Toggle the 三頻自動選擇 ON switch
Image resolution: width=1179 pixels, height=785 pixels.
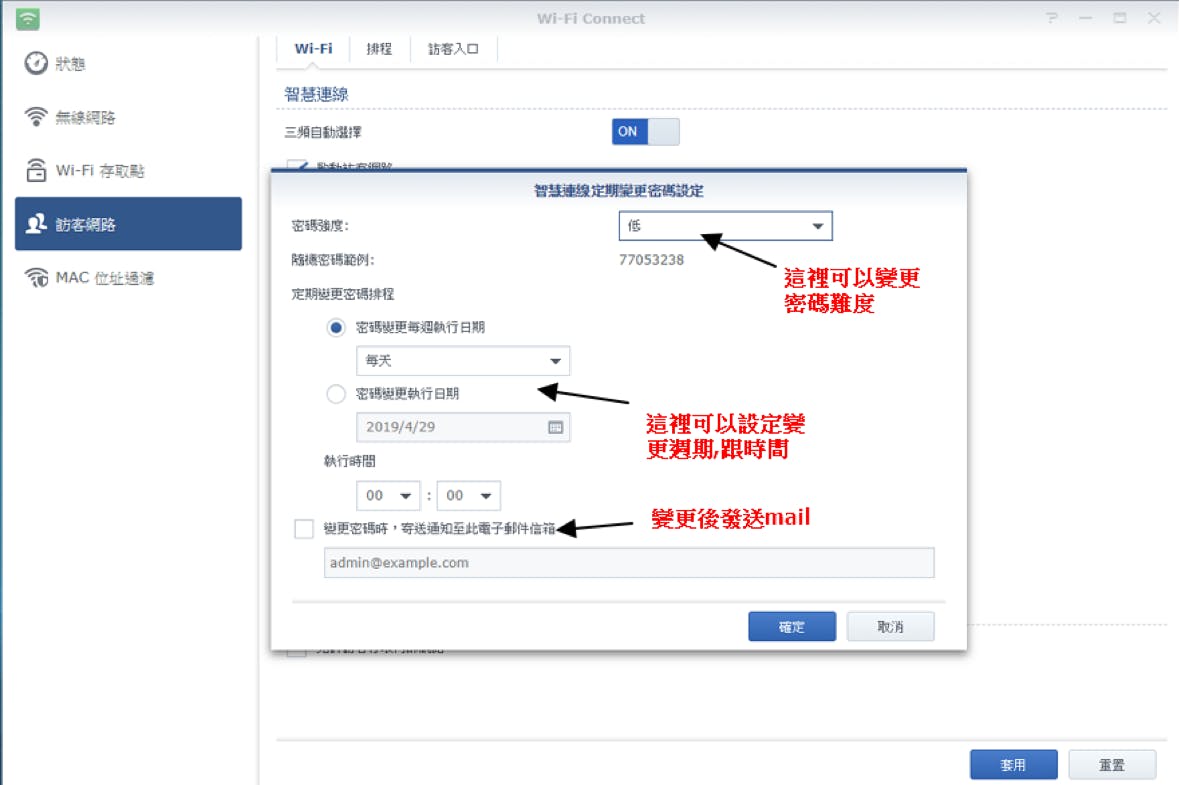tap(645, 132)
